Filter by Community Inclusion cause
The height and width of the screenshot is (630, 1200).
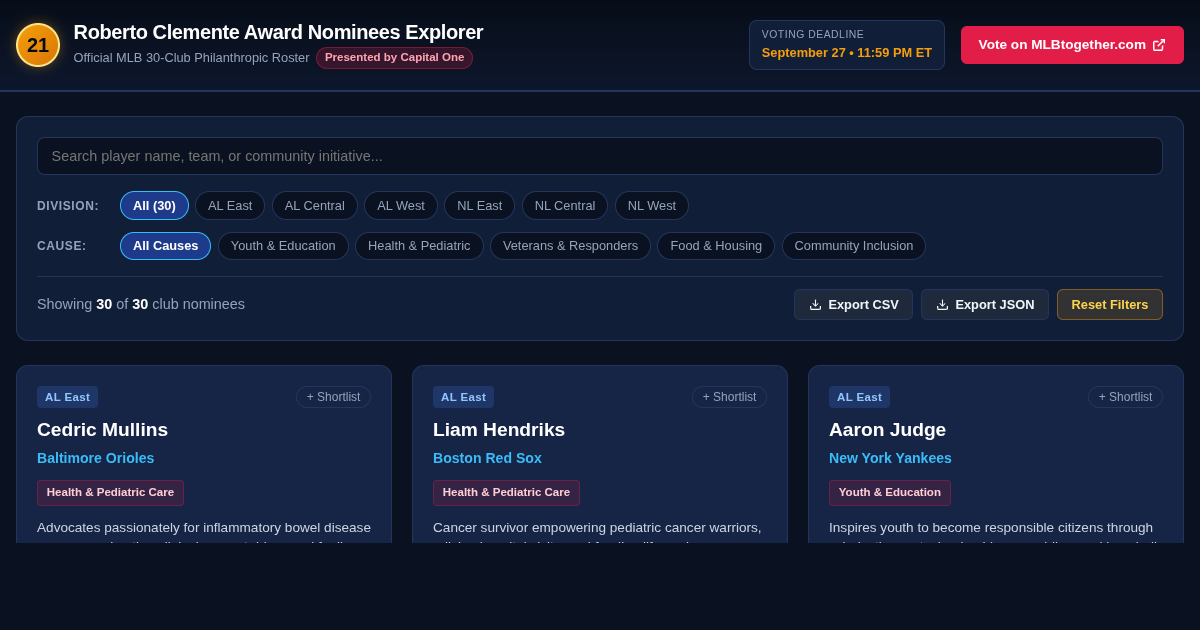point(854,246)
